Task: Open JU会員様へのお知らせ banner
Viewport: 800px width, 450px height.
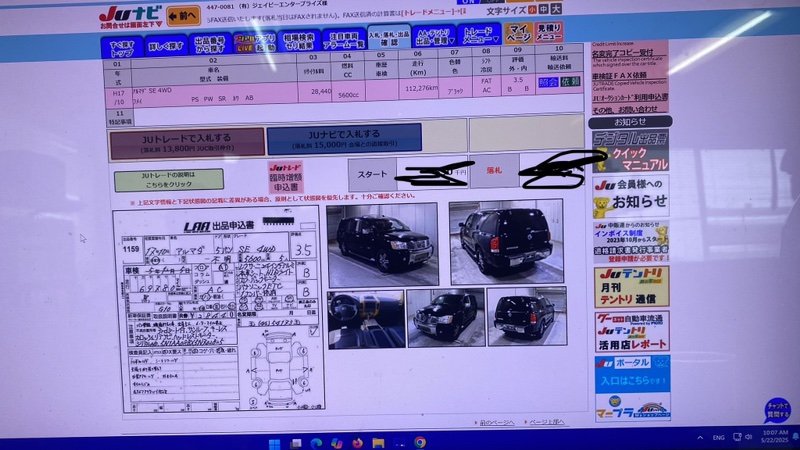Action: pos(631,196)
